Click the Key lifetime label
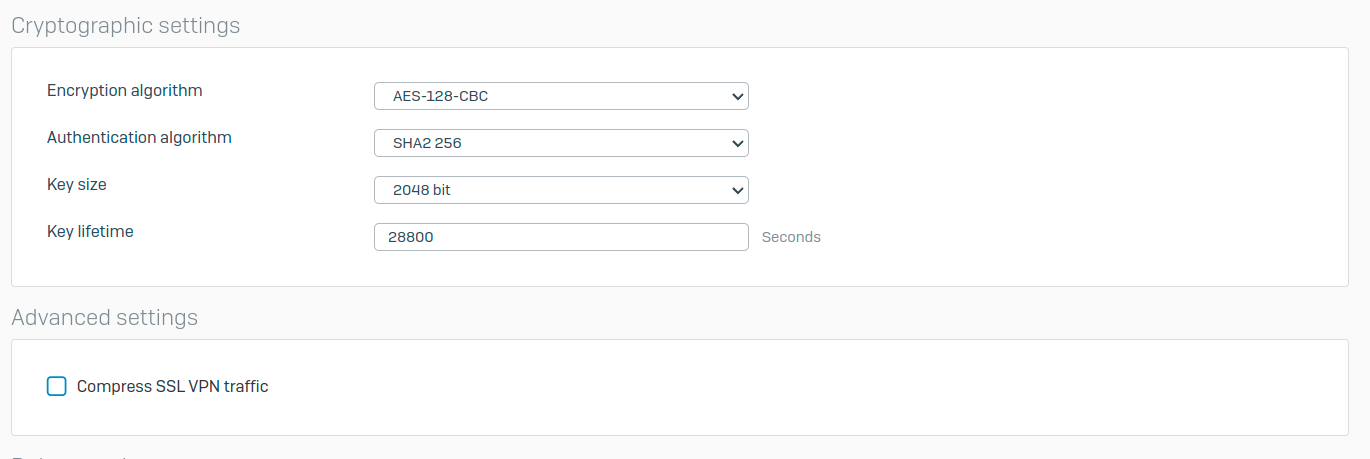Image resolution: width=1370 pixels, height=459 pixels. 90,231
